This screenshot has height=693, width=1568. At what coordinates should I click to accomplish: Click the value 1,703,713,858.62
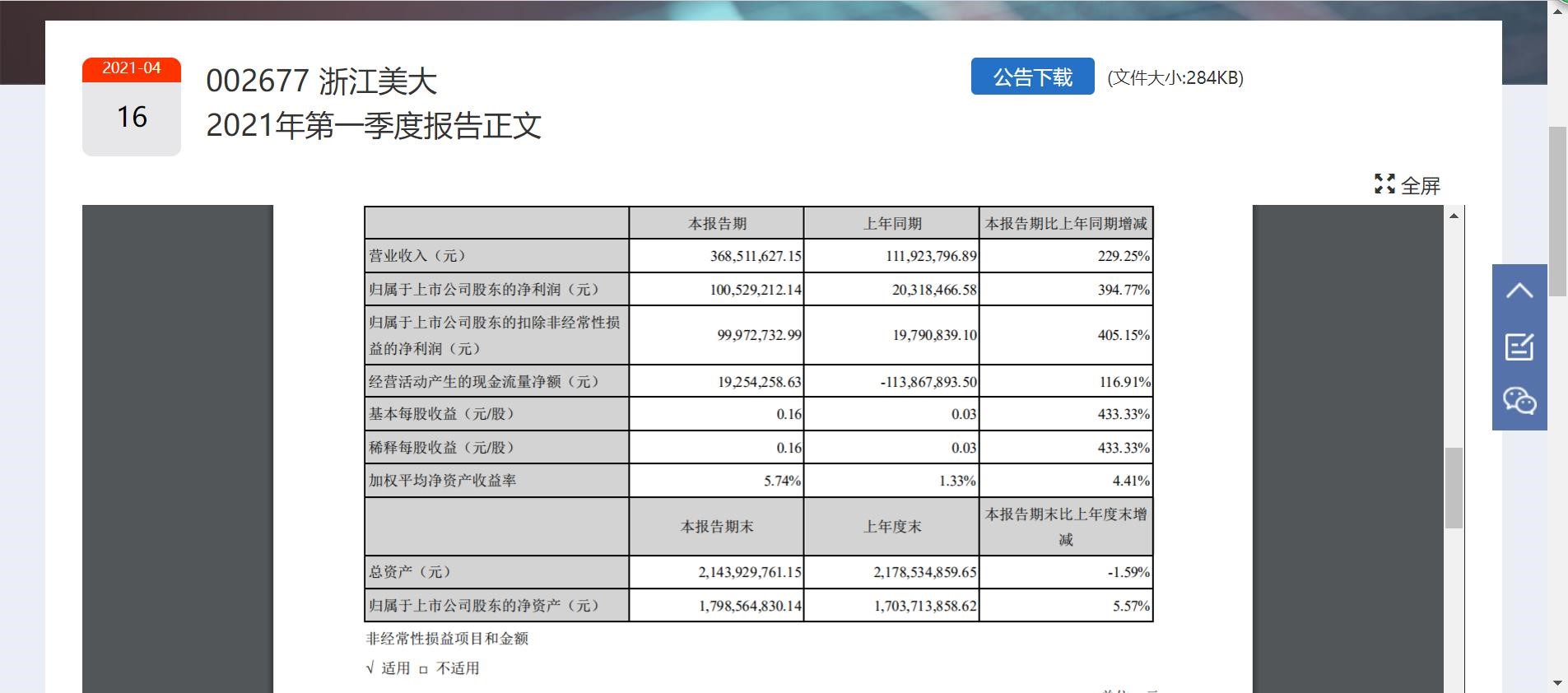(925, 606)
